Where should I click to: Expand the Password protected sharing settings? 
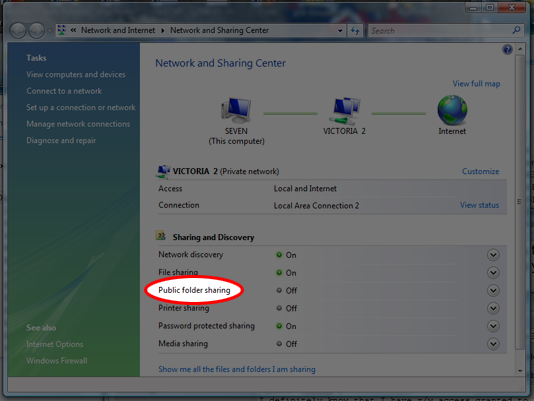(x=493, y=326)
